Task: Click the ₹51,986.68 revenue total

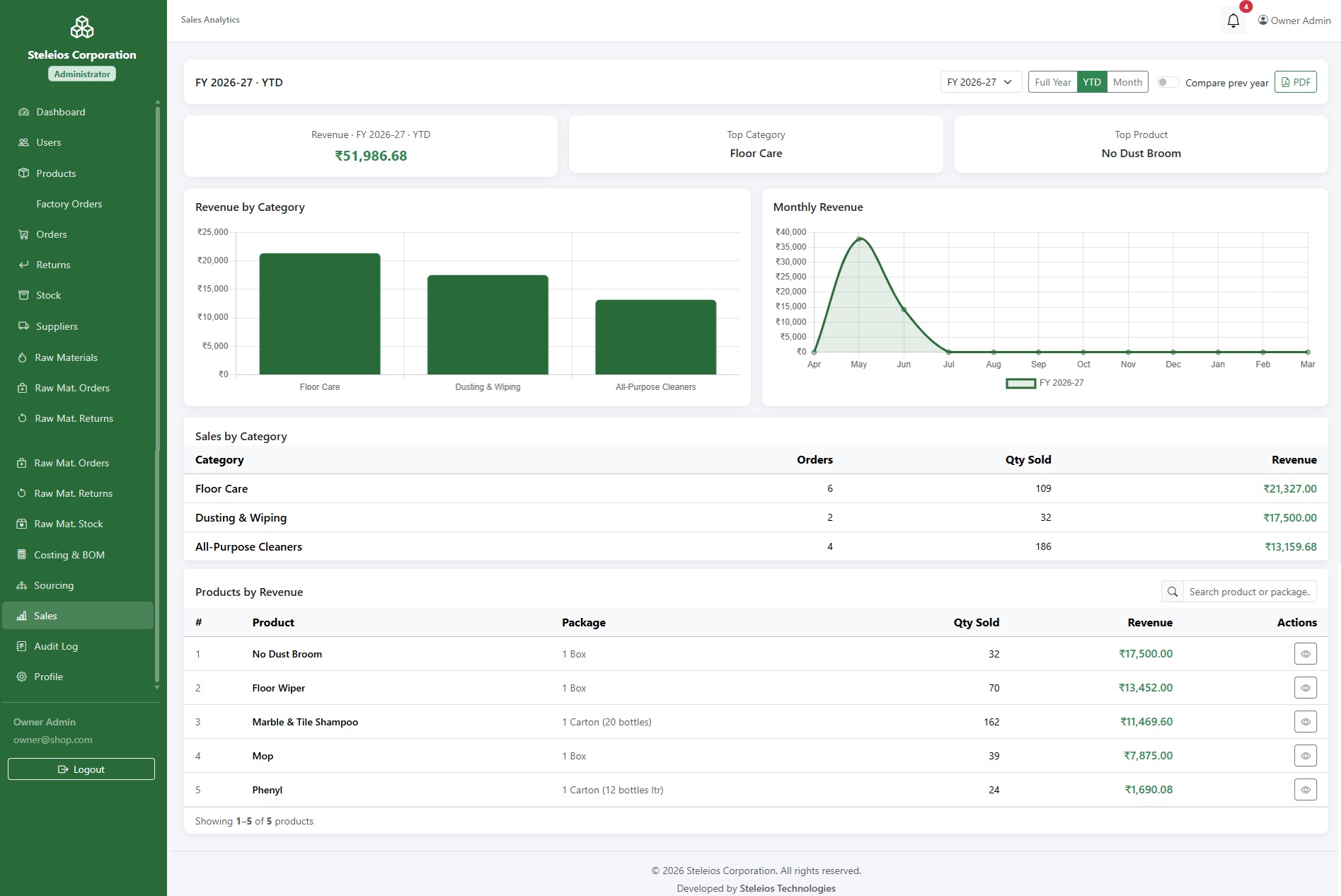Action: [x=371, y=156]
